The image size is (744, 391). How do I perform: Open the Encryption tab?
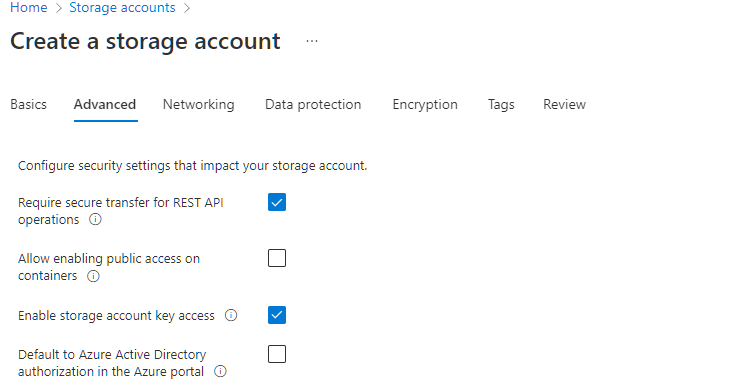point(425,104)
